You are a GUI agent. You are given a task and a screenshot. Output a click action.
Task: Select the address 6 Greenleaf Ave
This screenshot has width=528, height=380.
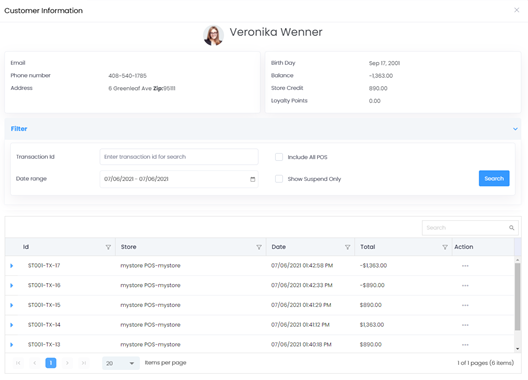pyautogui.click(x=130, y=88)
